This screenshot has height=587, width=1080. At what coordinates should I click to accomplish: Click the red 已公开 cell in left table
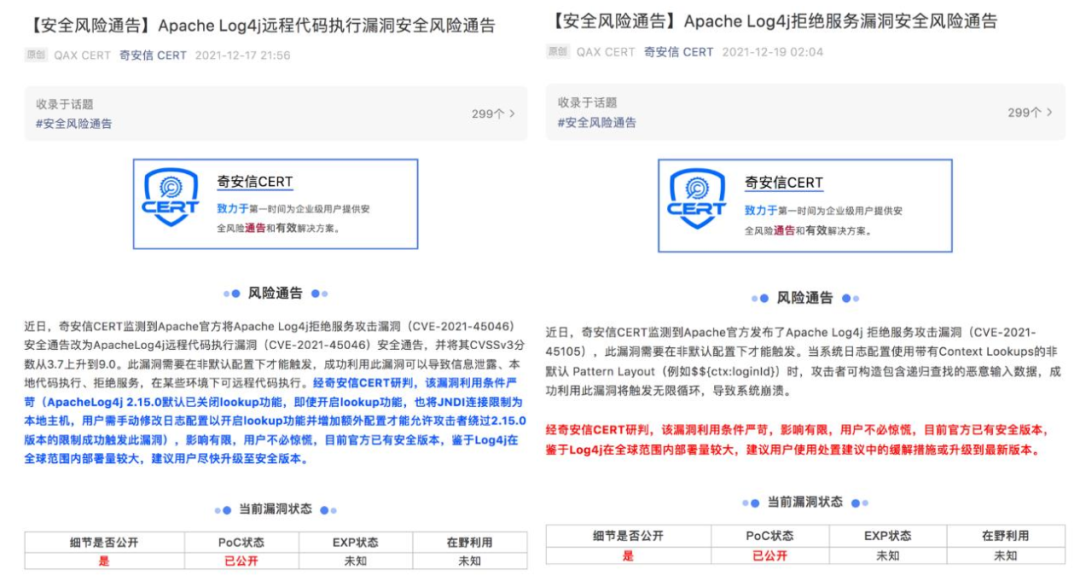point(241,561)
